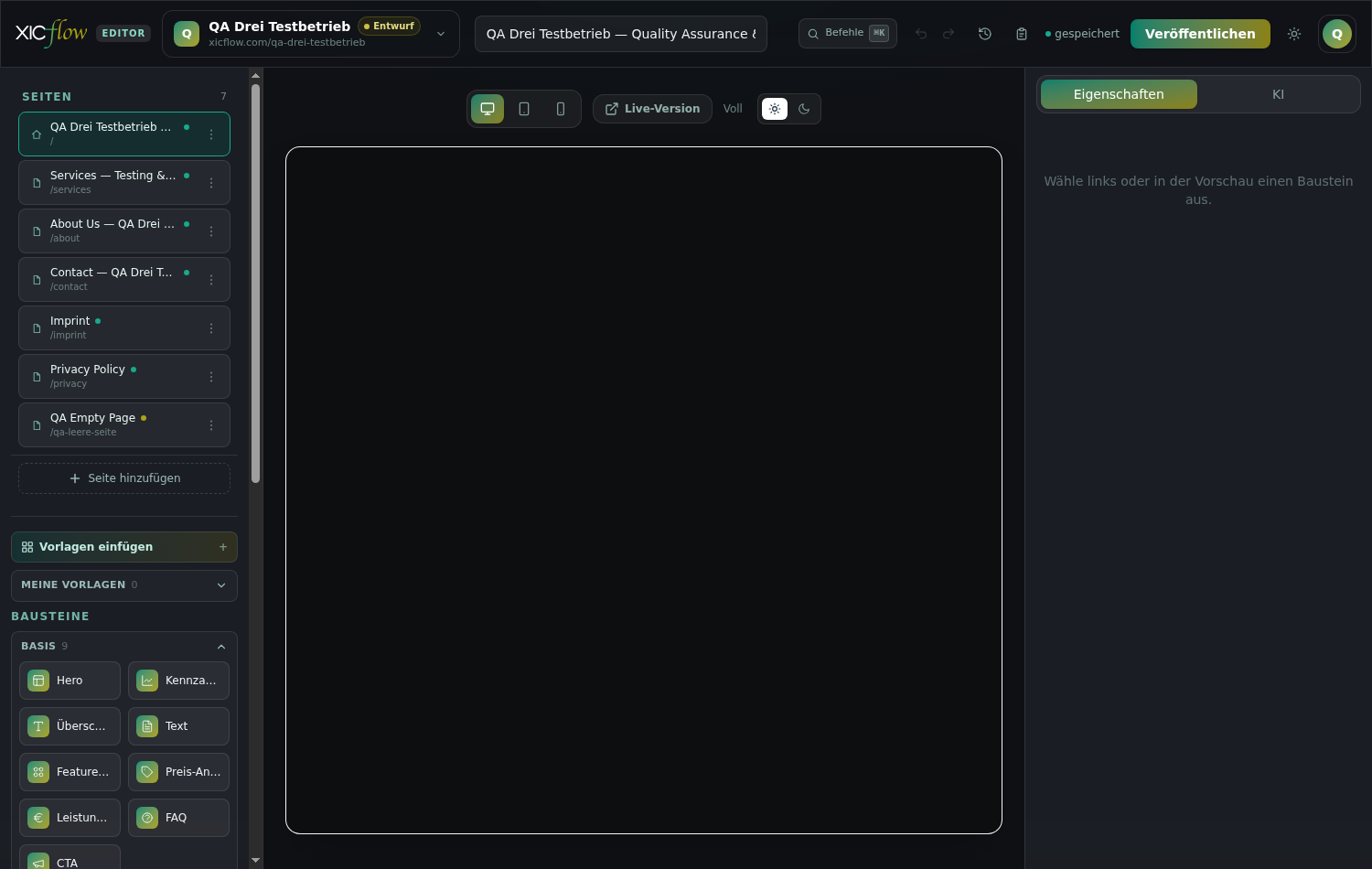Select the QA Drei Testbetrieb home page
Viewport: 1372px width, 869px height.
(124, 134)
